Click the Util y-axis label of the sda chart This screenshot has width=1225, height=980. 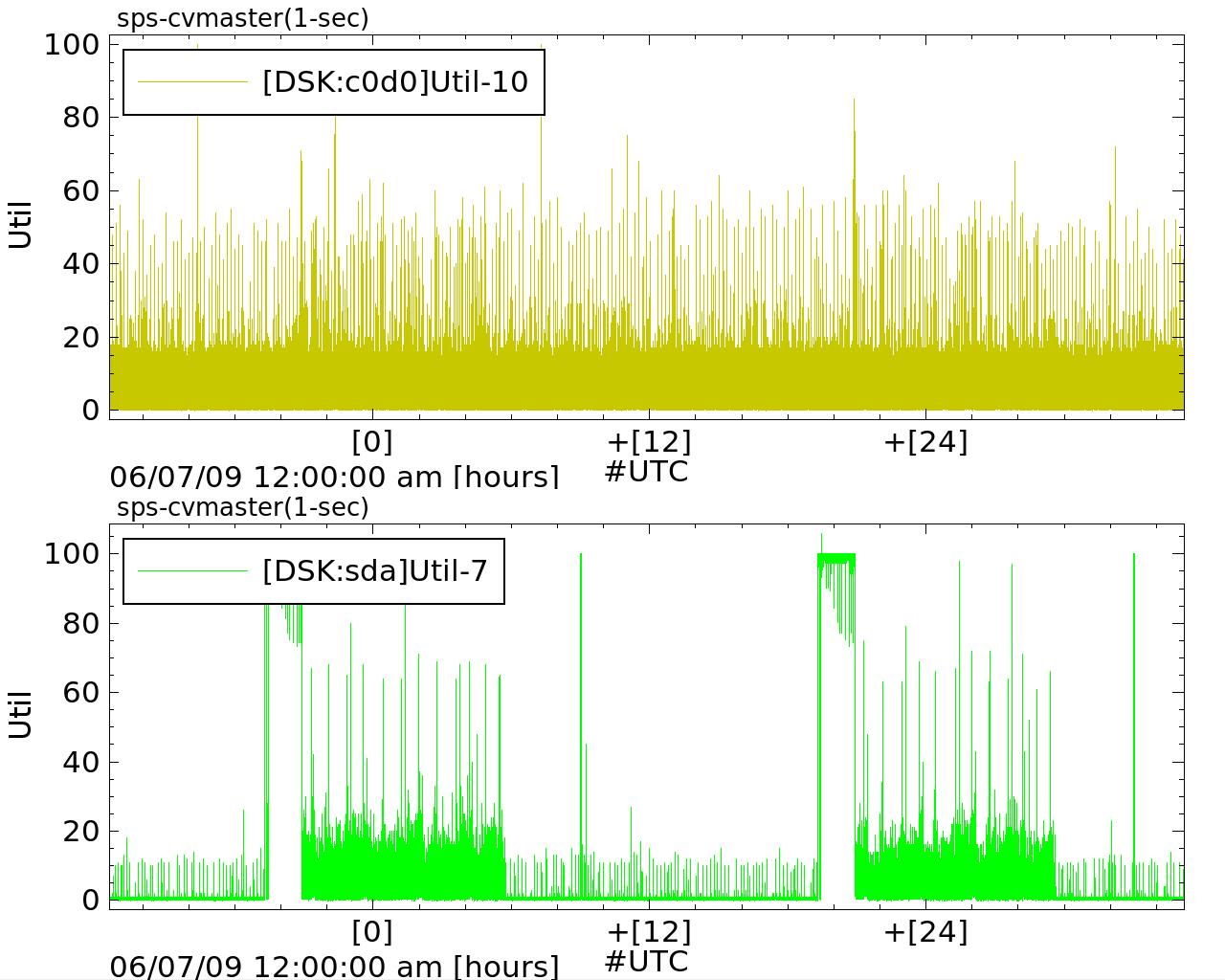coord(21,715)
